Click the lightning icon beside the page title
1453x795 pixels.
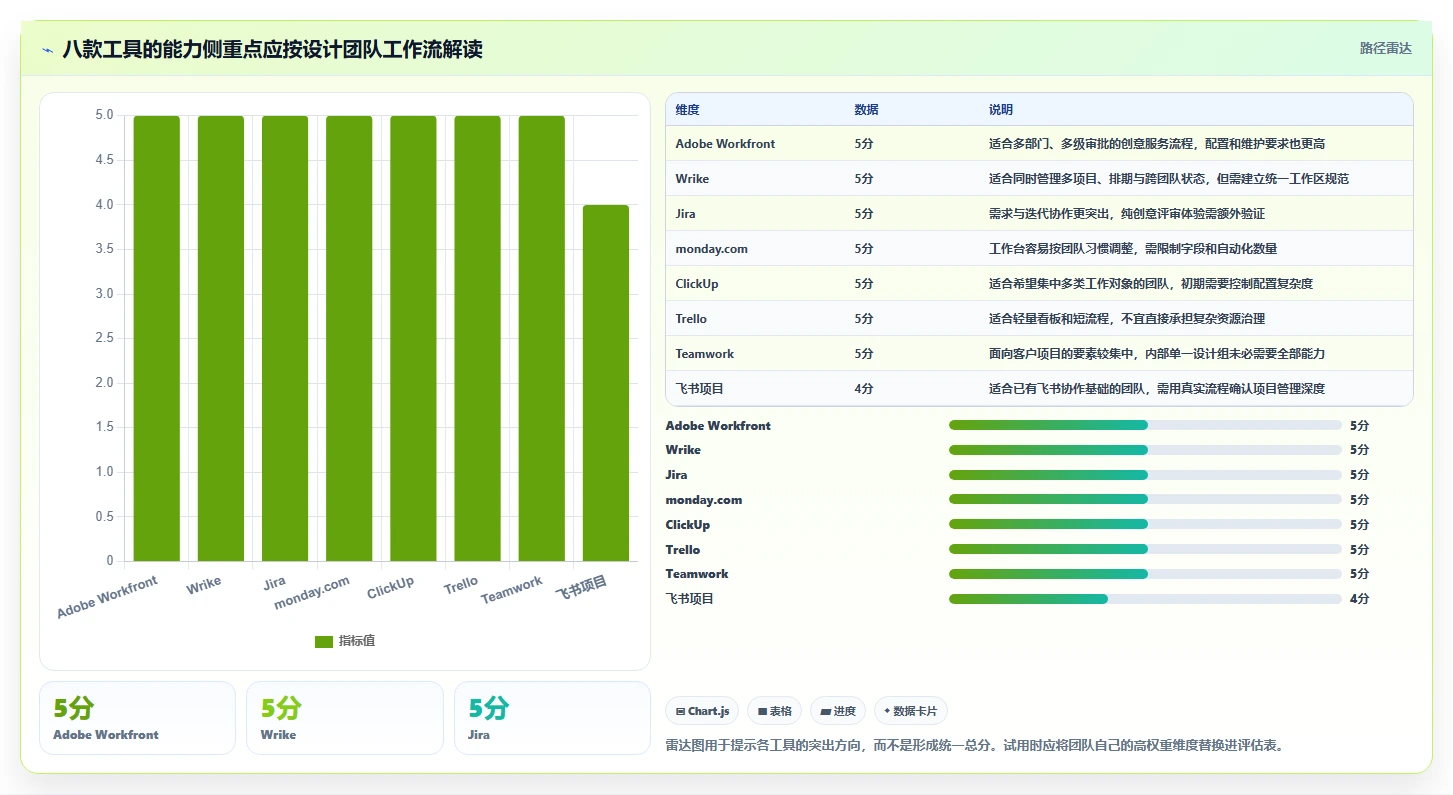(x=48, y=49)
